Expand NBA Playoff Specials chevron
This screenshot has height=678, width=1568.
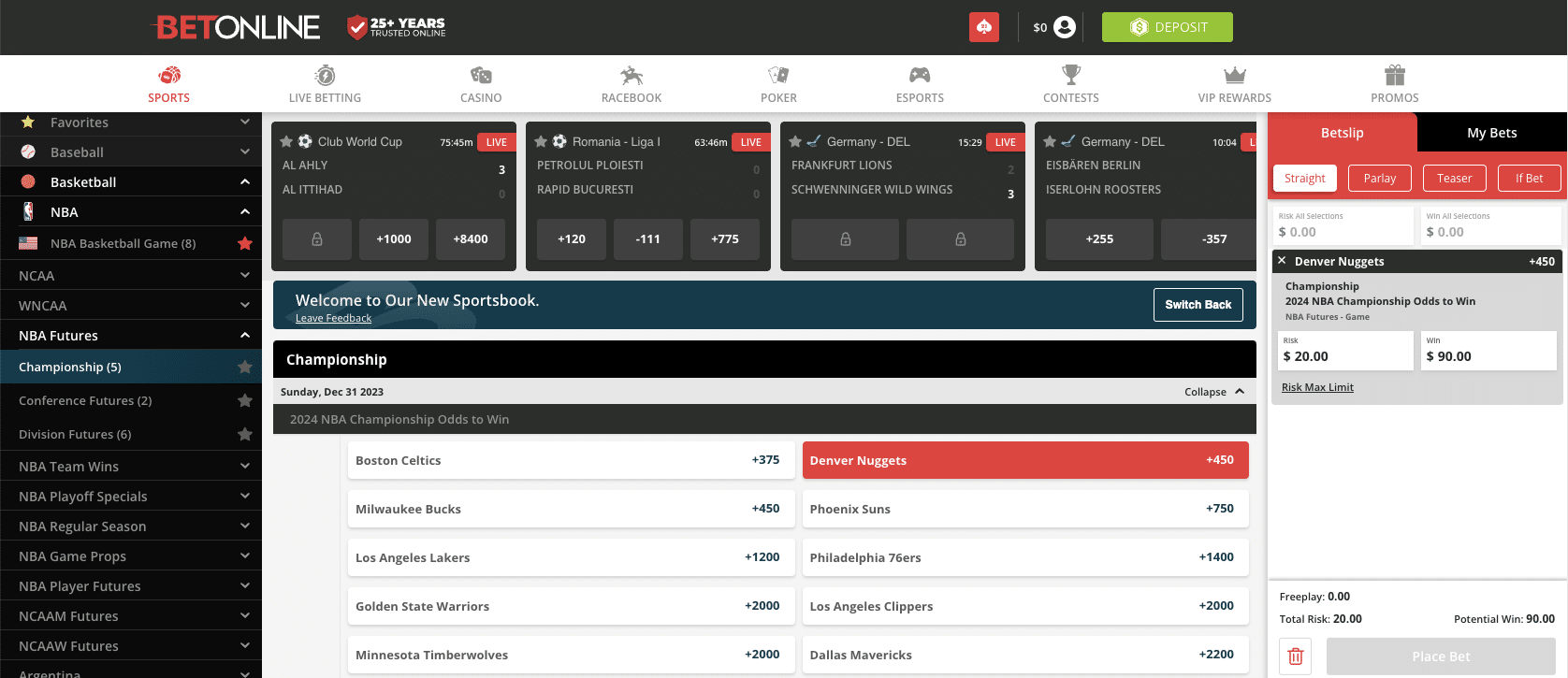click(x=245, y=496)
